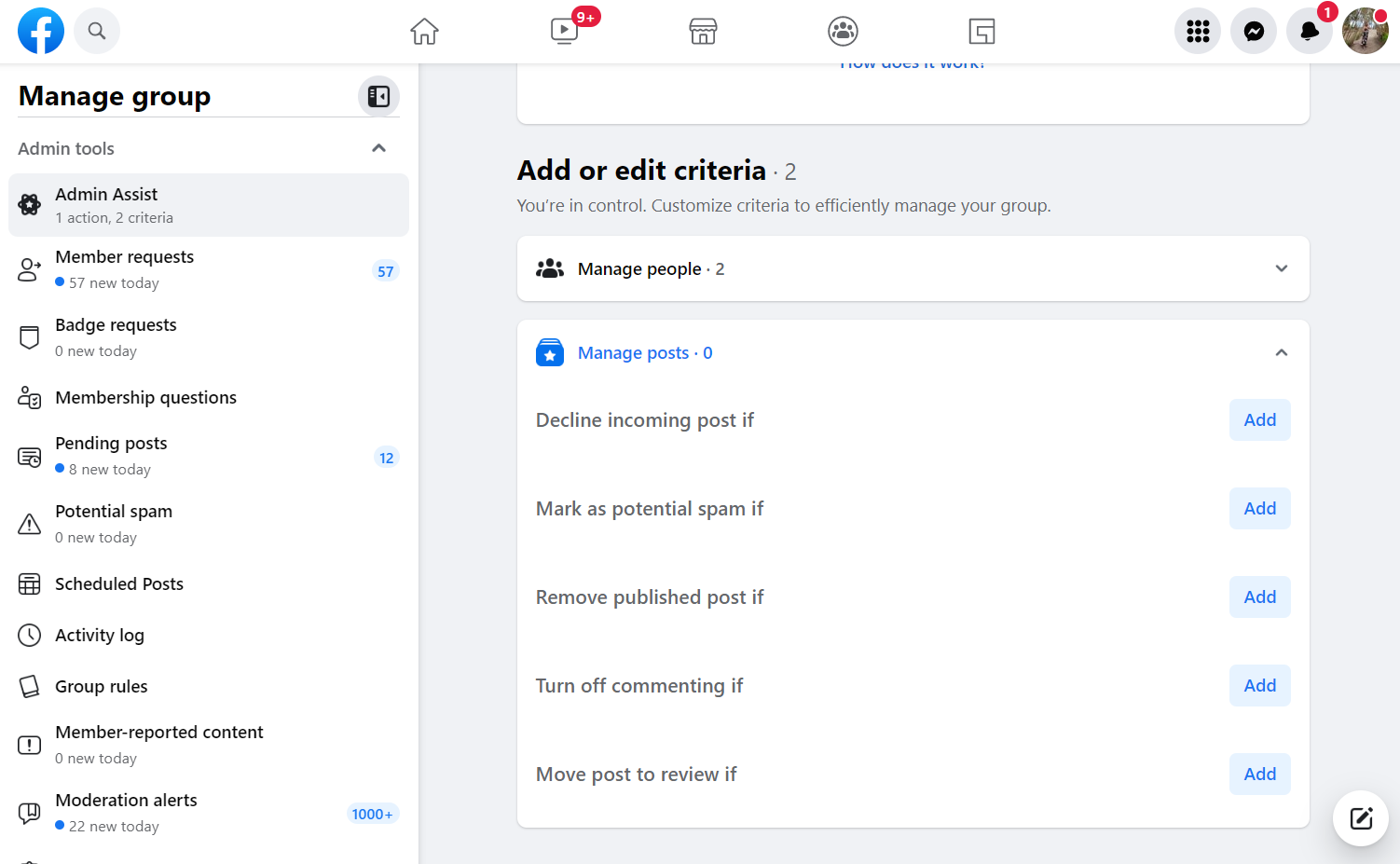Viewport: 1400px width, 864px height.
Task: Open the Facebook home icon
Action: [424, 31]
